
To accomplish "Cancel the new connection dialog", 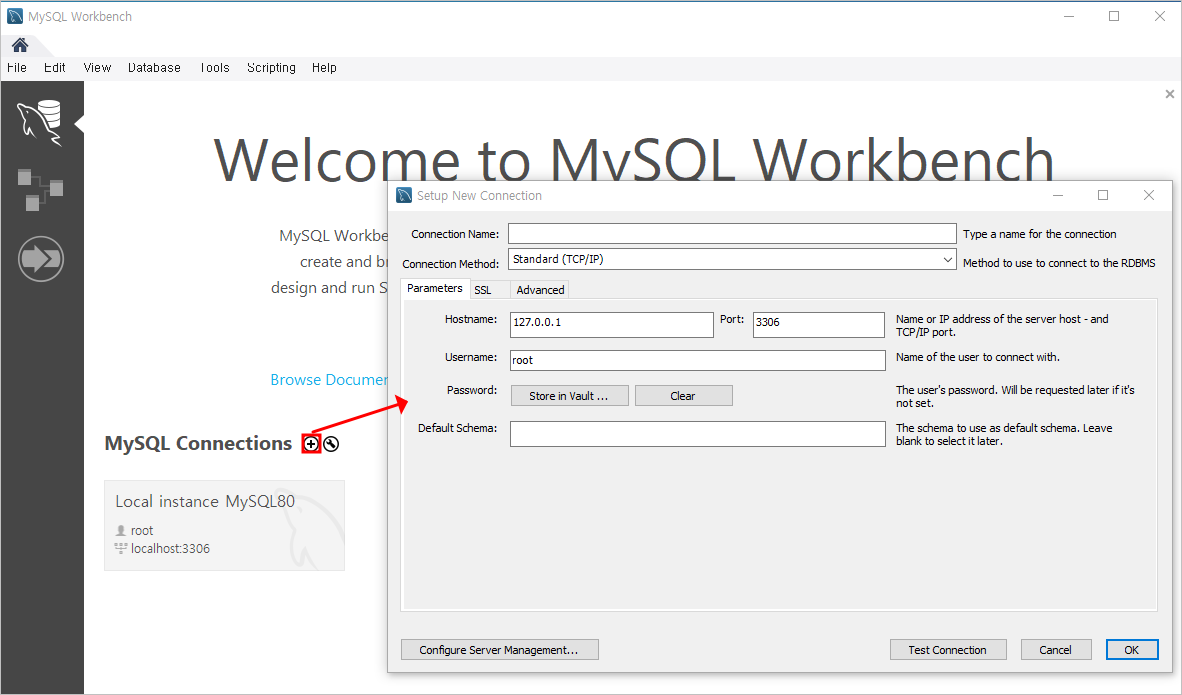I will (1055, 650).
